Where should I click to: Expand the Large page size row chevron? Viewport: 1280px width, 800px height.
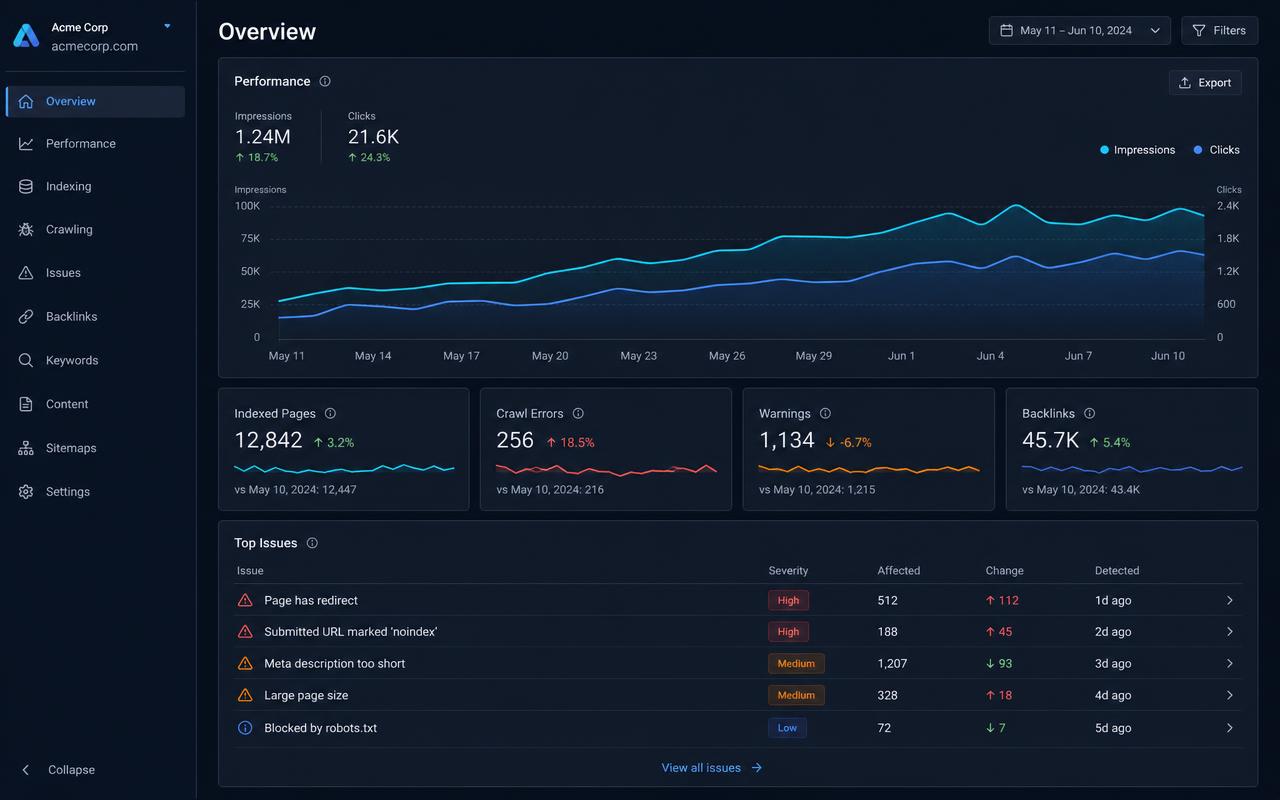click(x=1230, y=695)
